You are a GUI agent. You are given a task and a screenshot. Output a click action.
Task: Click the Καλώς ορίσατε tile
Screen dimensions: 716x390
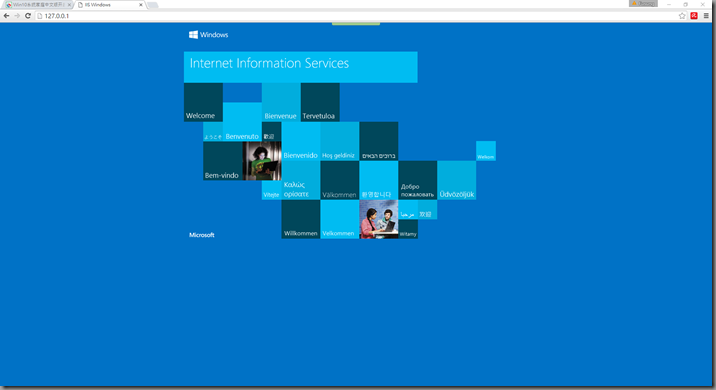(x=300, y=180)
